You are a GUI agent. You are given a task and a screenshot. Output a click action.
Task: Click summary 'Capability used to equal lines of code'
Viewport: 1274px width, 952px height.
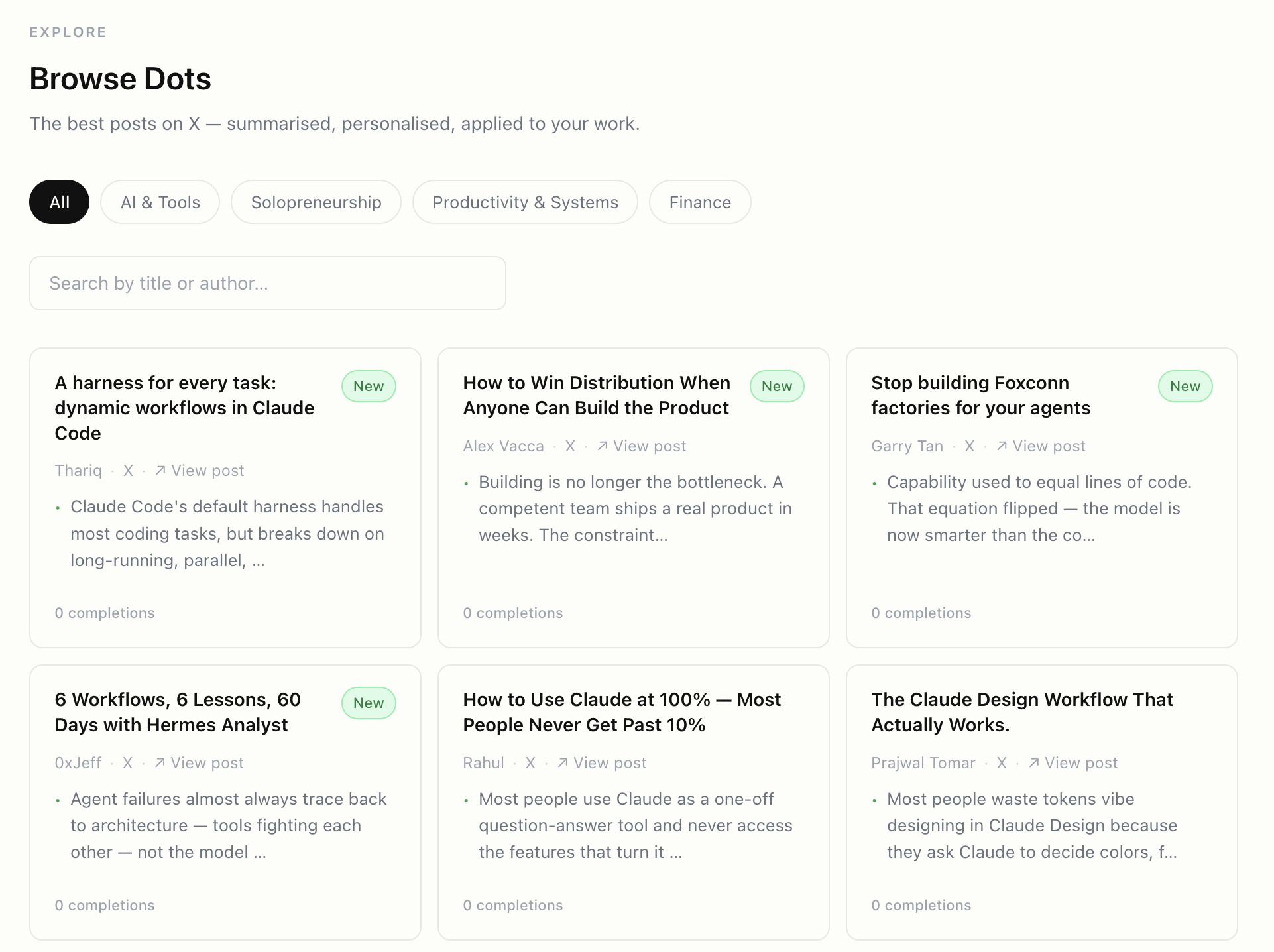point(1039,508)
